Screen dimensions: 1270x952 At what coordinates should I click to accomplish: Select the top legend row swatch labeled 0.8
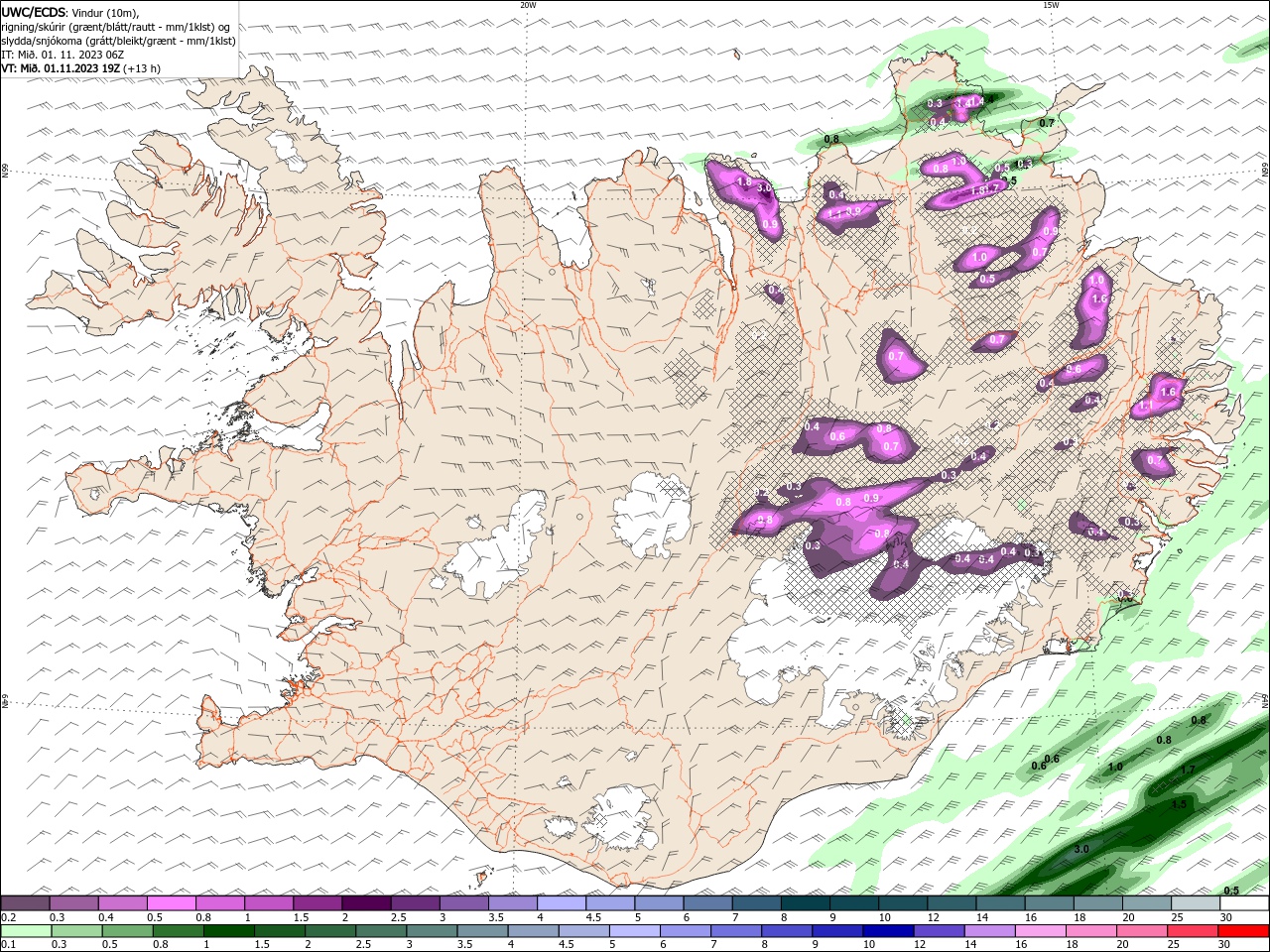coord(219,903)
